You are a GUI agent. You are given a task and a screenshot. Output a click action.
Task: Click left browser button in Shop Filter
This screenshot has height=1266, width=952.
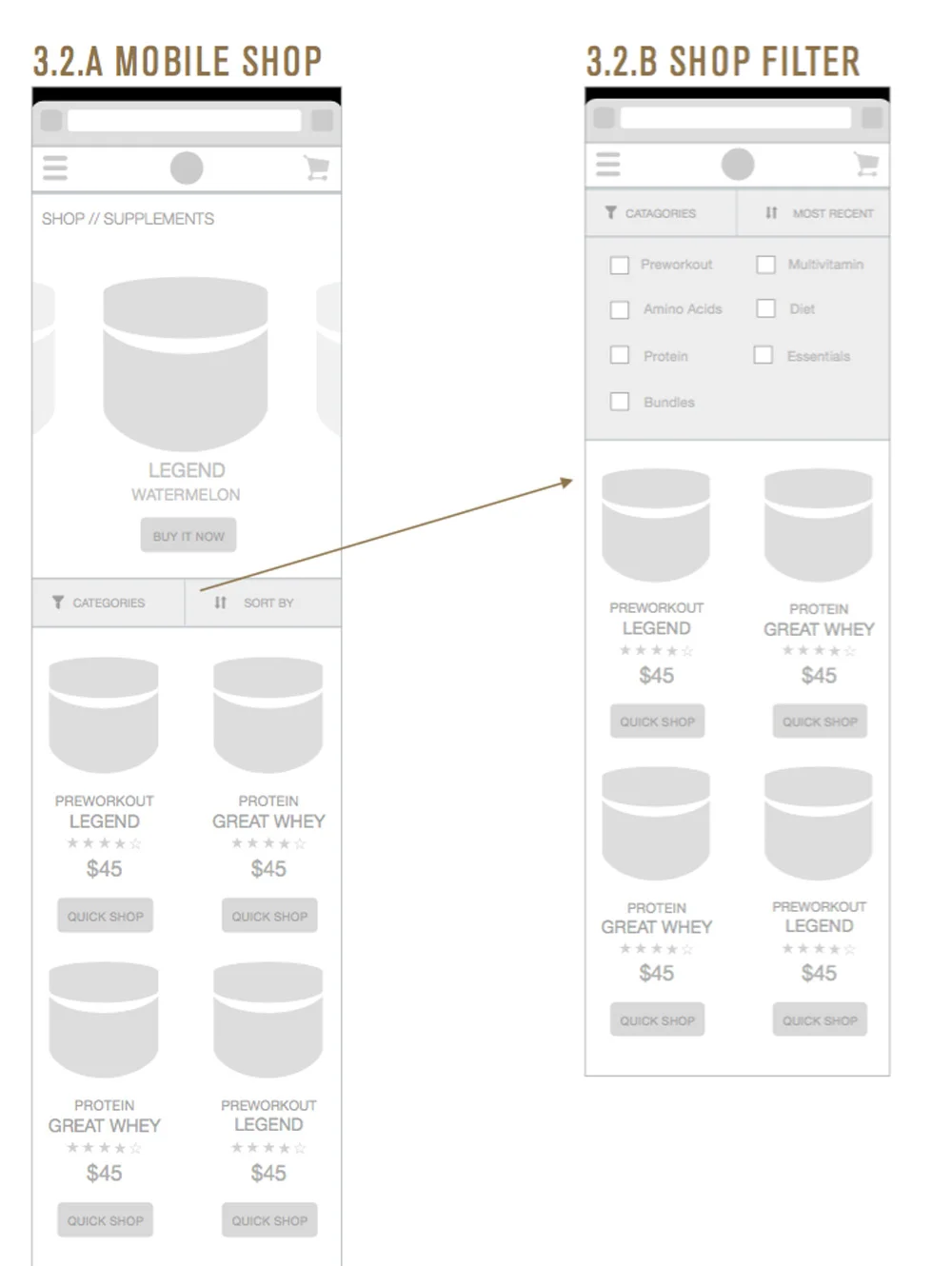[604, 117]
